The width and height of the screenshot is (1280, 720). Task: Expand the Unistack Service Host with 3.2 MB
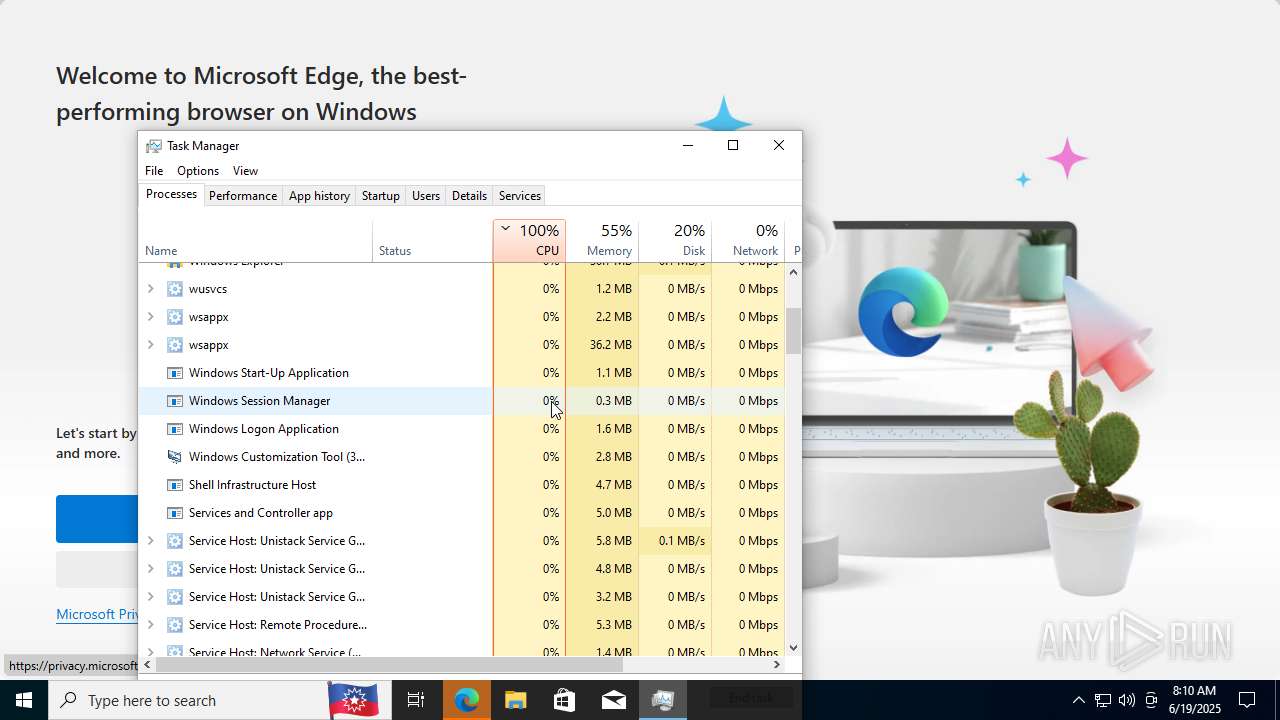150,597
